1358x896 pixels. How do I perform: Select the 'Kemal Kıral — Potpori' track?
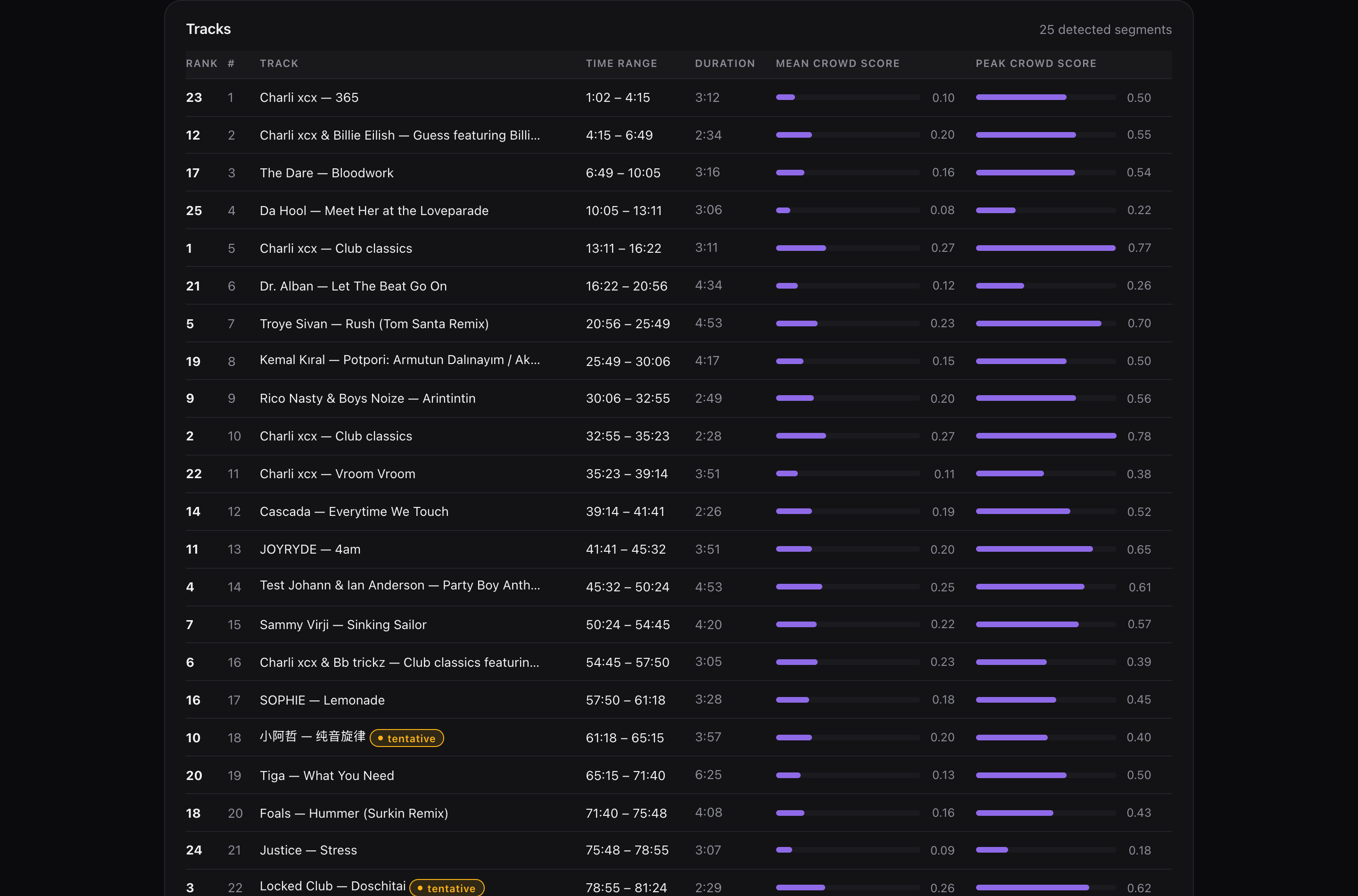pyautogui.click(x=400, y=360)
